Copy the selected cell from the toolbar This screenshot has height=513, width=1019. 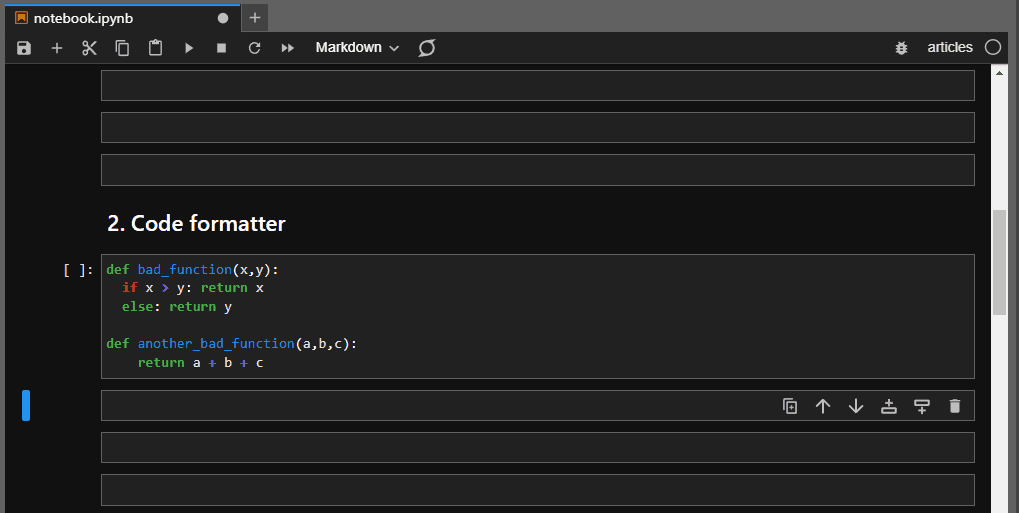coord(122,47)
